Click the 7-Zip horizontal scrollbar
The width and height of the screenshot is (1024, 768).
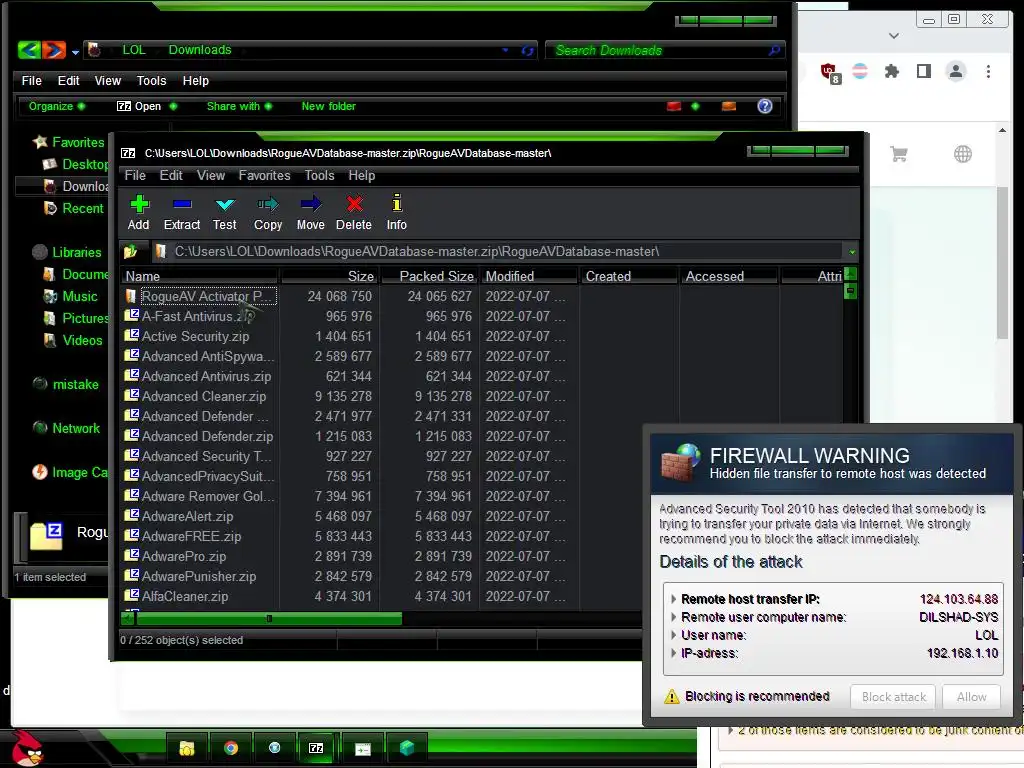click(269, 618)
